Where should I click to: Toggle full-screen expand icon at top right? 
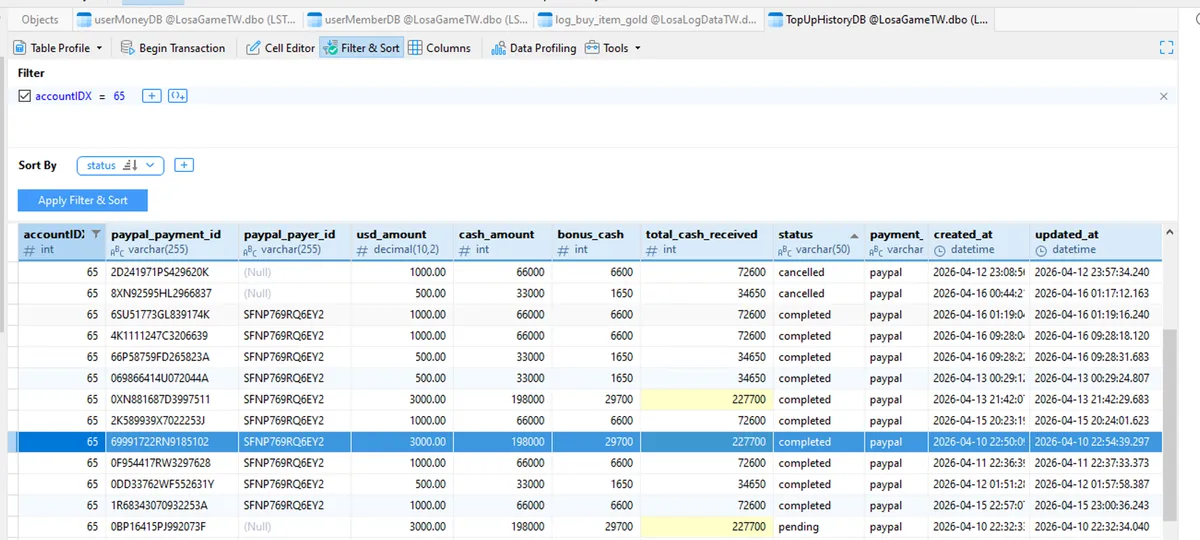[x=1165, y=48]
